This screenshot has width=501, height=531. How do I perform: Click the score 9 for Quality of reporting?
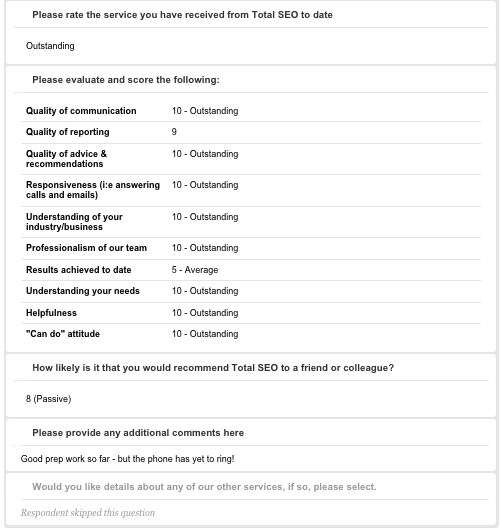coord(174,132)
